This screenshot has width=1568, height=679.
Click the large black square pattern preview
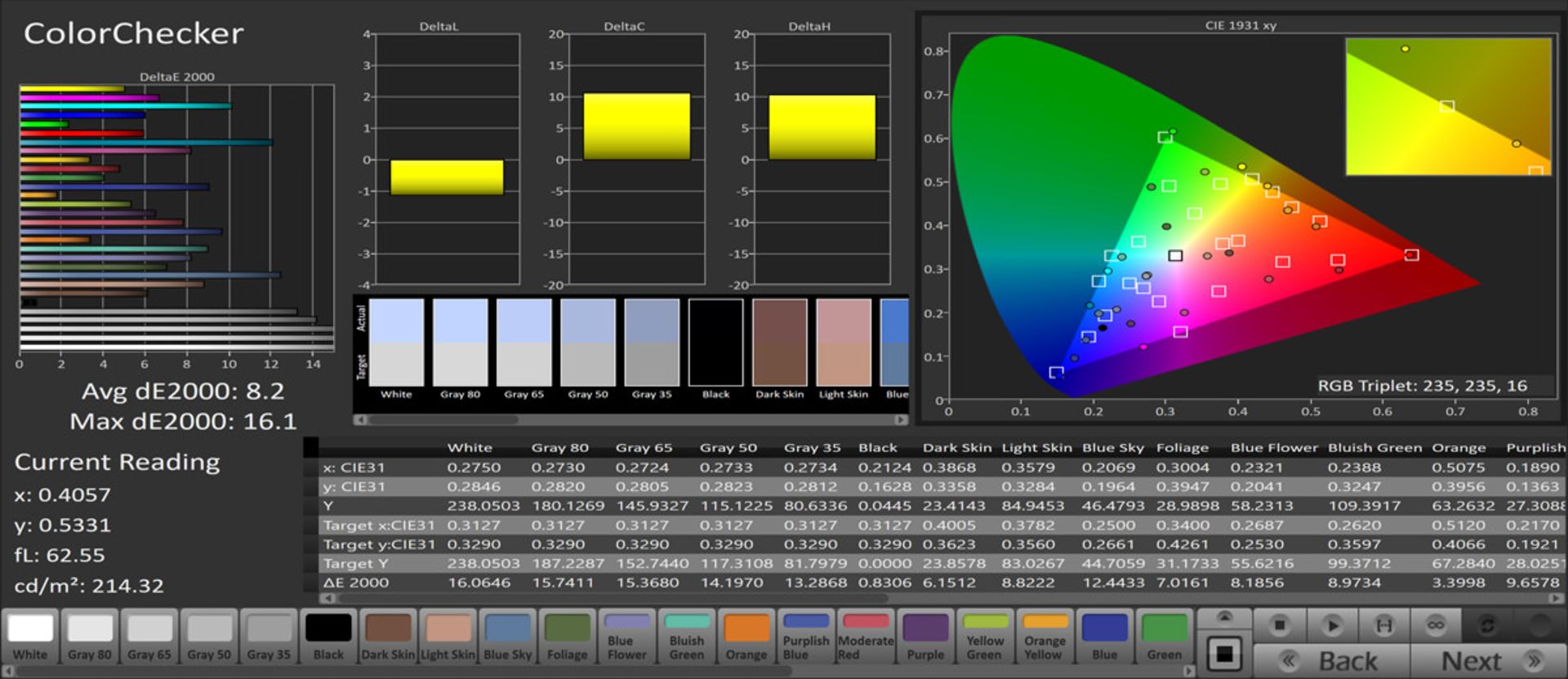(1224, 654)
